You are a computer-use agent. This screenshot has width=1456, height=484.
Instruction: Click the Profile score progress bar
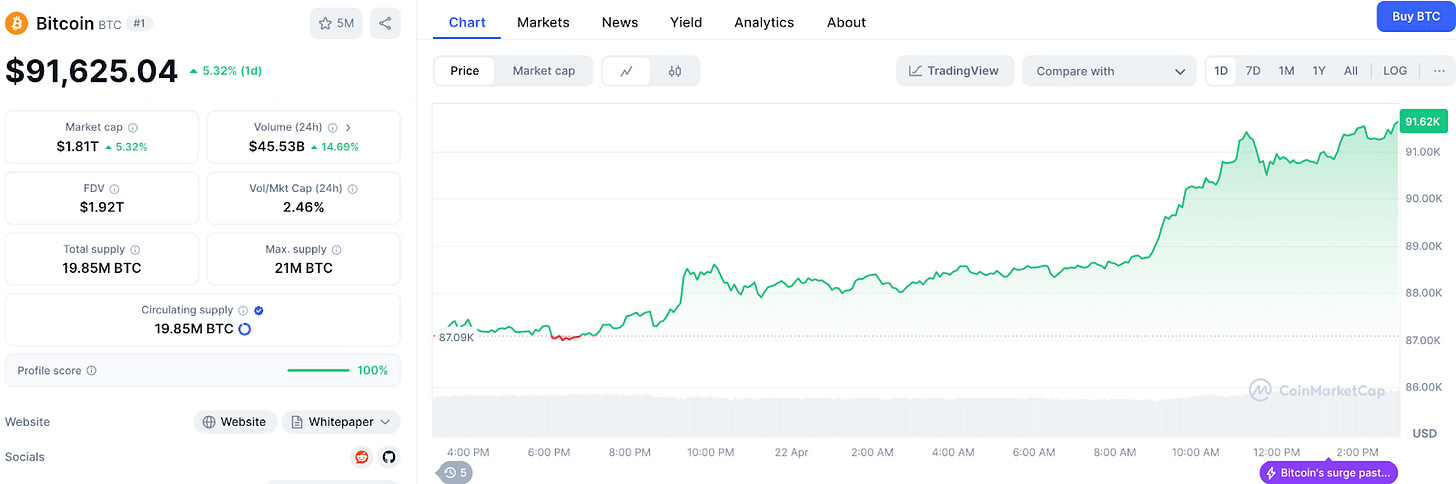pos(318,371)
